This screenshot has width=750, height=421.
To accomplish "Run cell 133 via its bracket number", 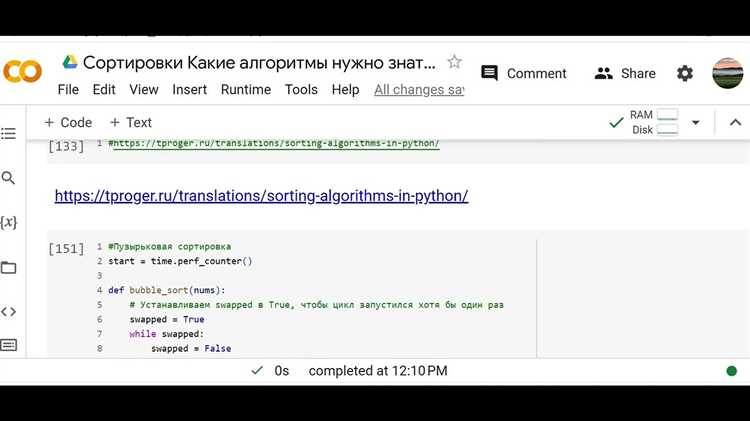I will coord(66,146).
